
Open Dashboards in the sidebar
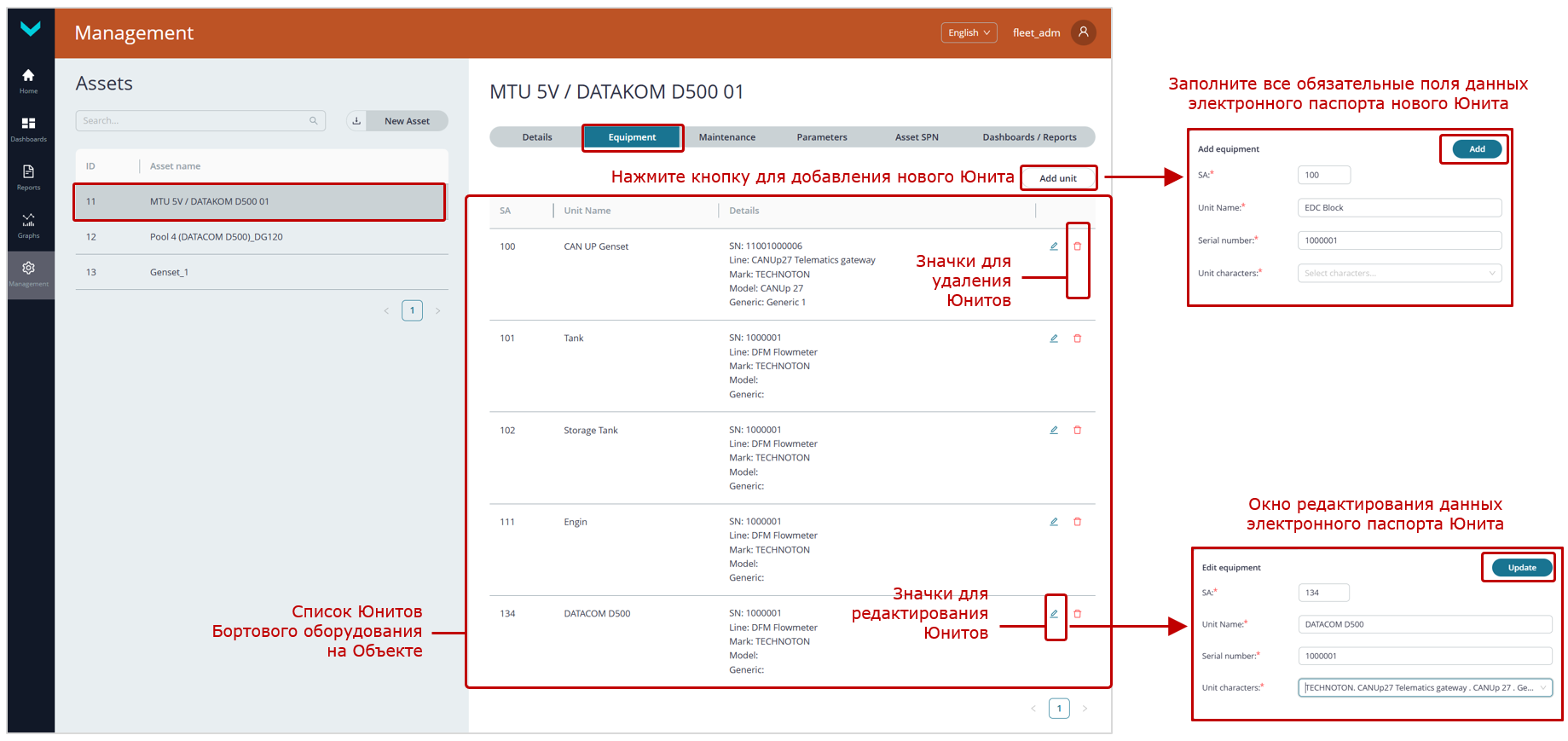pyautogui.click(x=28, y=129)
